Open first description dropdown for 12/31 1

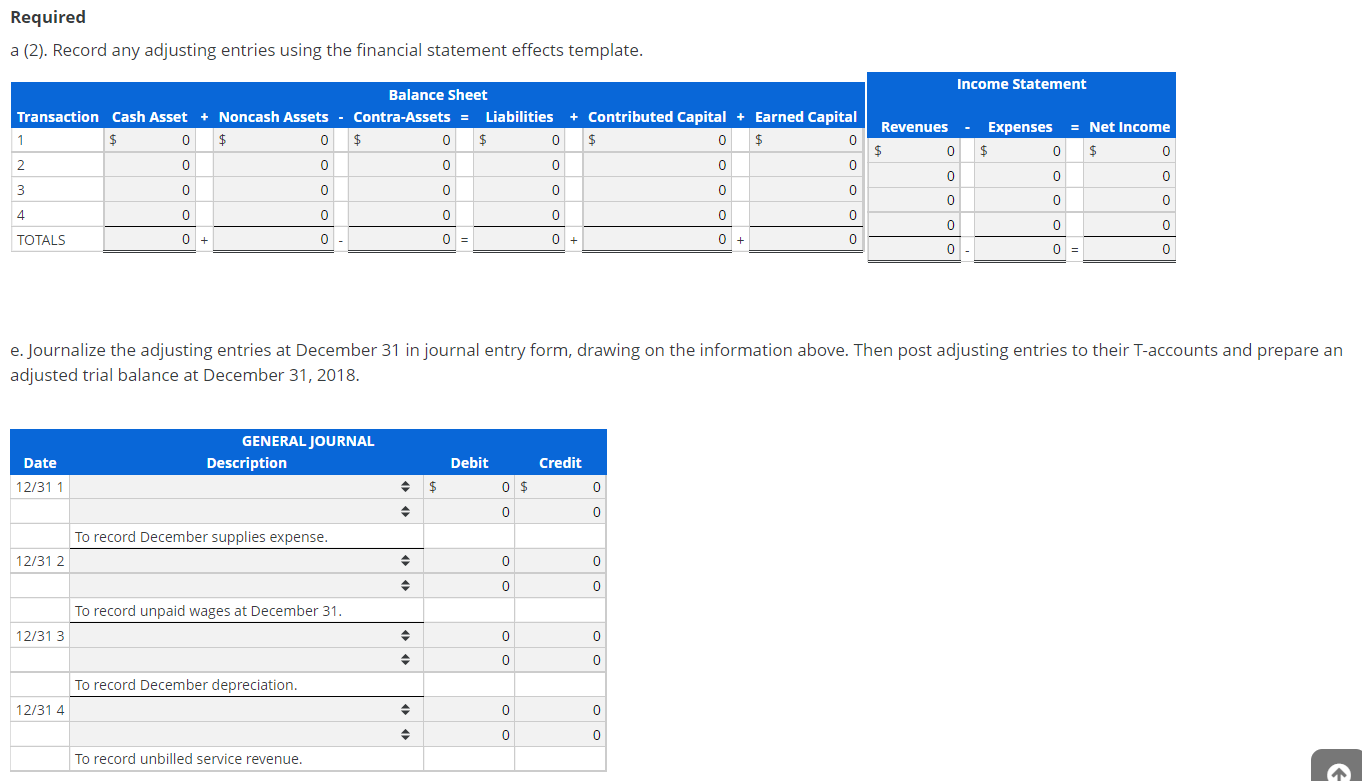(246, 487)
